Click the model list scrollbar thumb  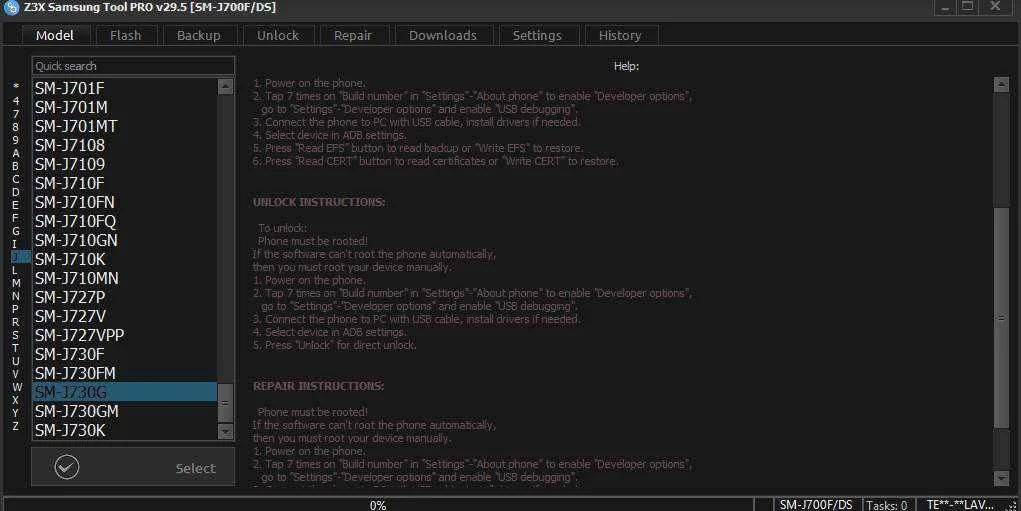(225, 402)
